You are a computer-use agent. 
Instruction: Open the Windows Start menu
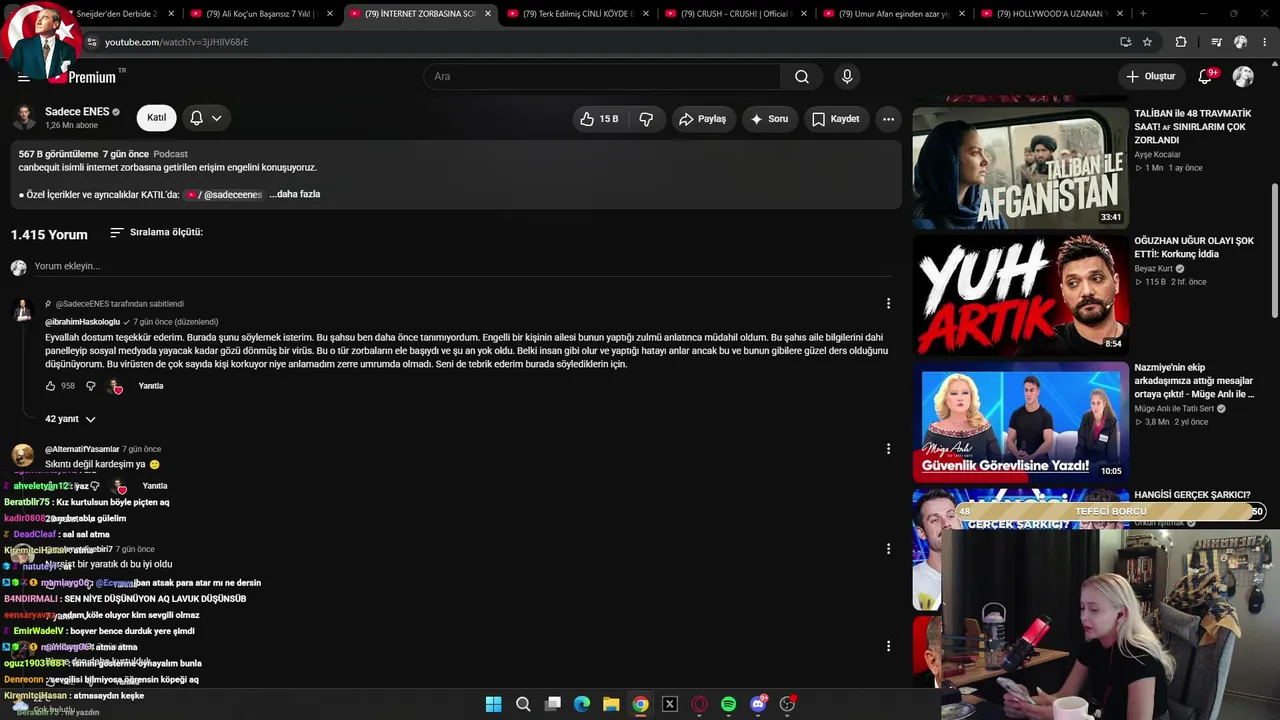493,704
